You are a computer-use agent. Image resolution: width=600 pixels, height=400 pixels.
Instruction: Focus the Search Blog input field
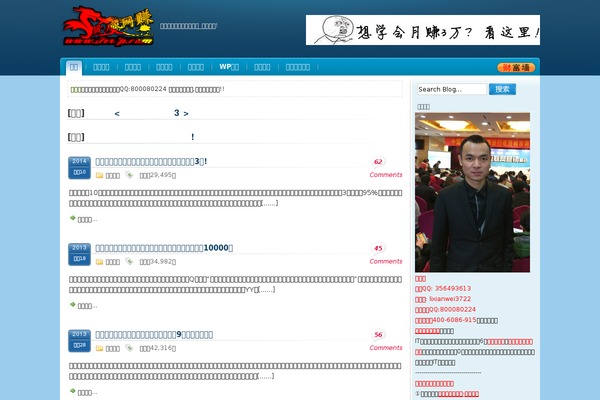tap(452, 89)
